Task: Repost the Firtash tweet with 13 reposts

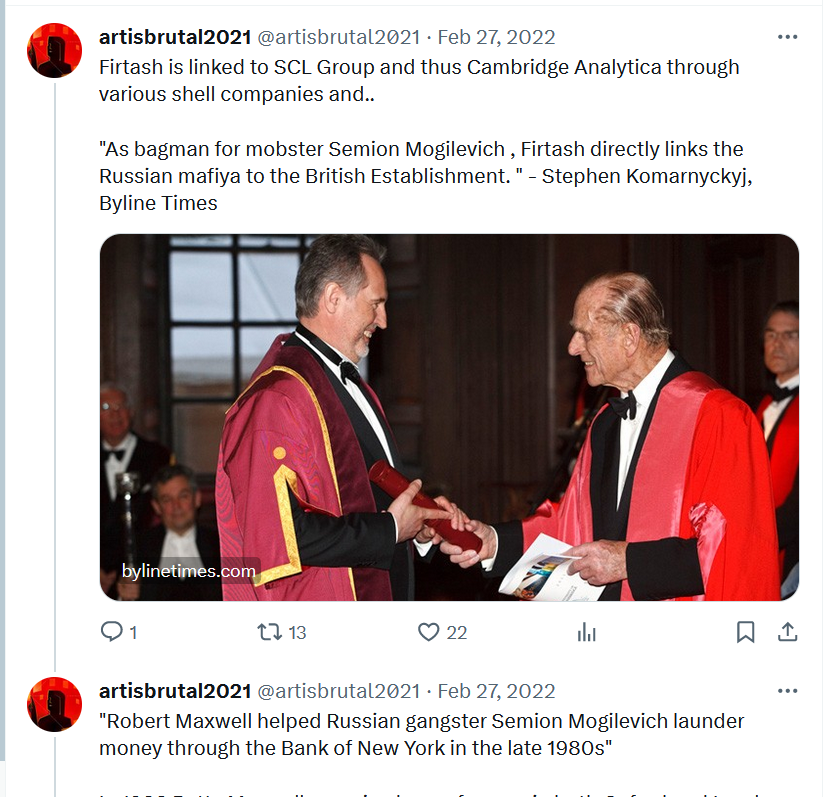Action: coord(269,632)
